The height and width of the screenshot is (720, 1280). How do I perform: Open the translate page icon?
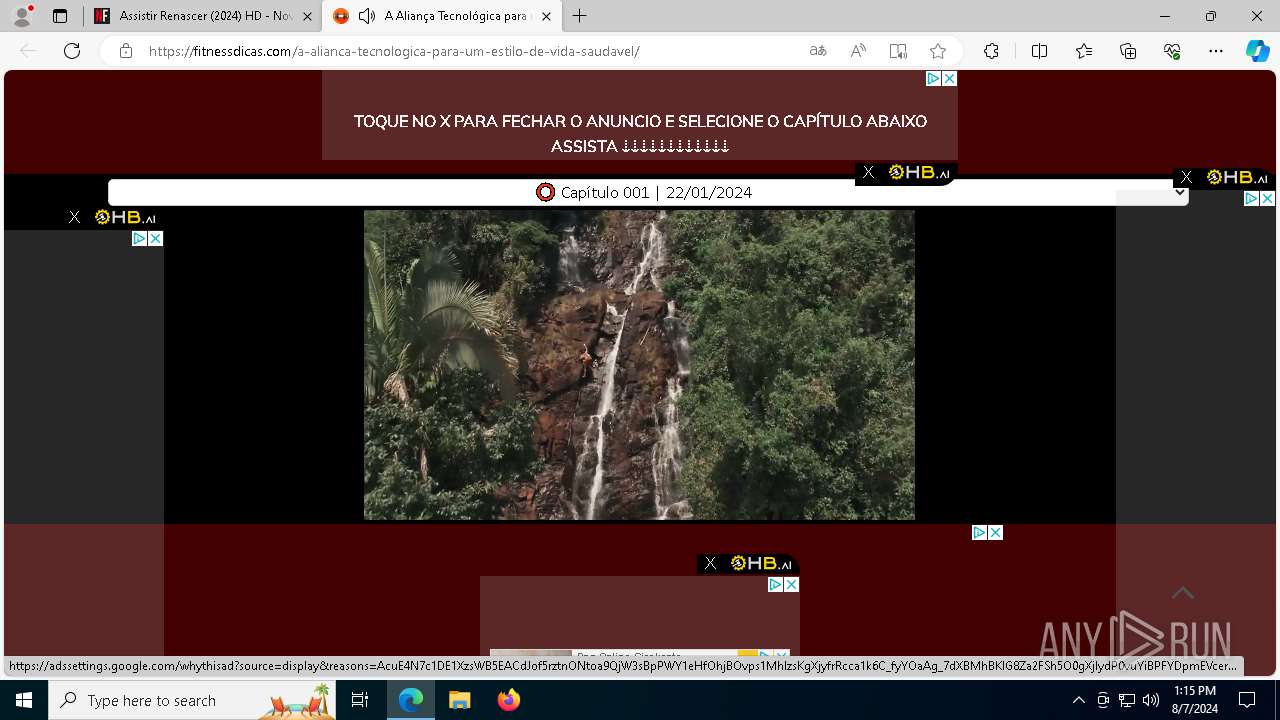818,51
